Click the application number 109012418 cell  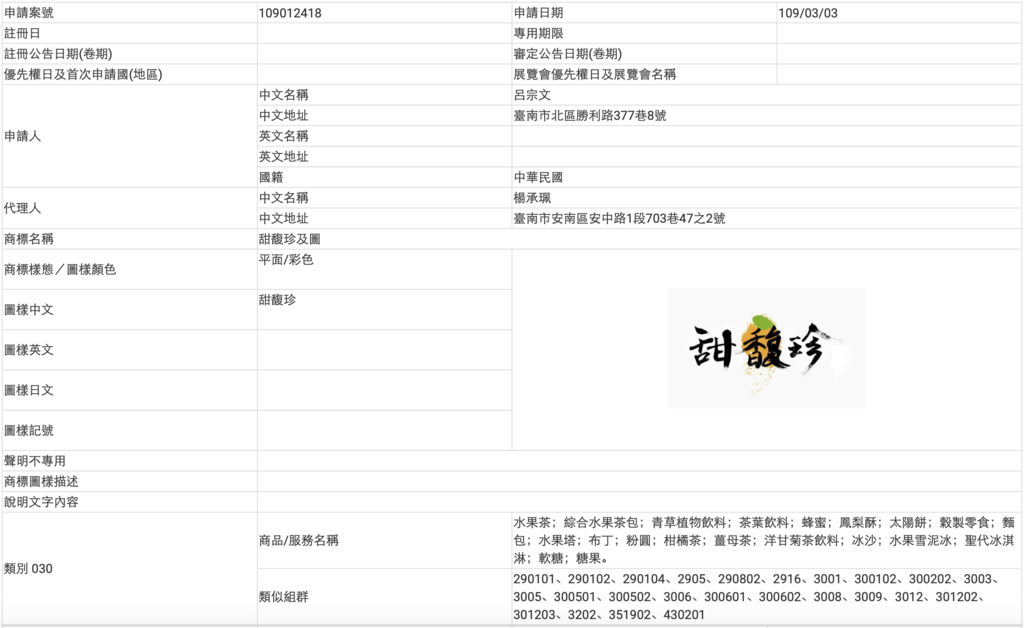(x=290, y=12)
